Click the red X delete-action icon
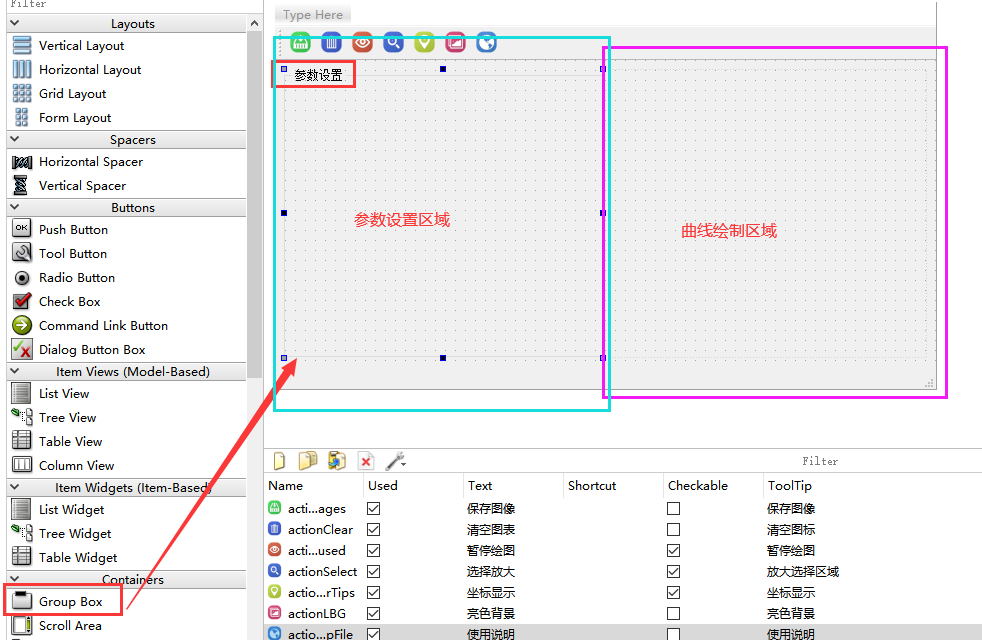Screen dimensions: 982x640 [364, 460]
